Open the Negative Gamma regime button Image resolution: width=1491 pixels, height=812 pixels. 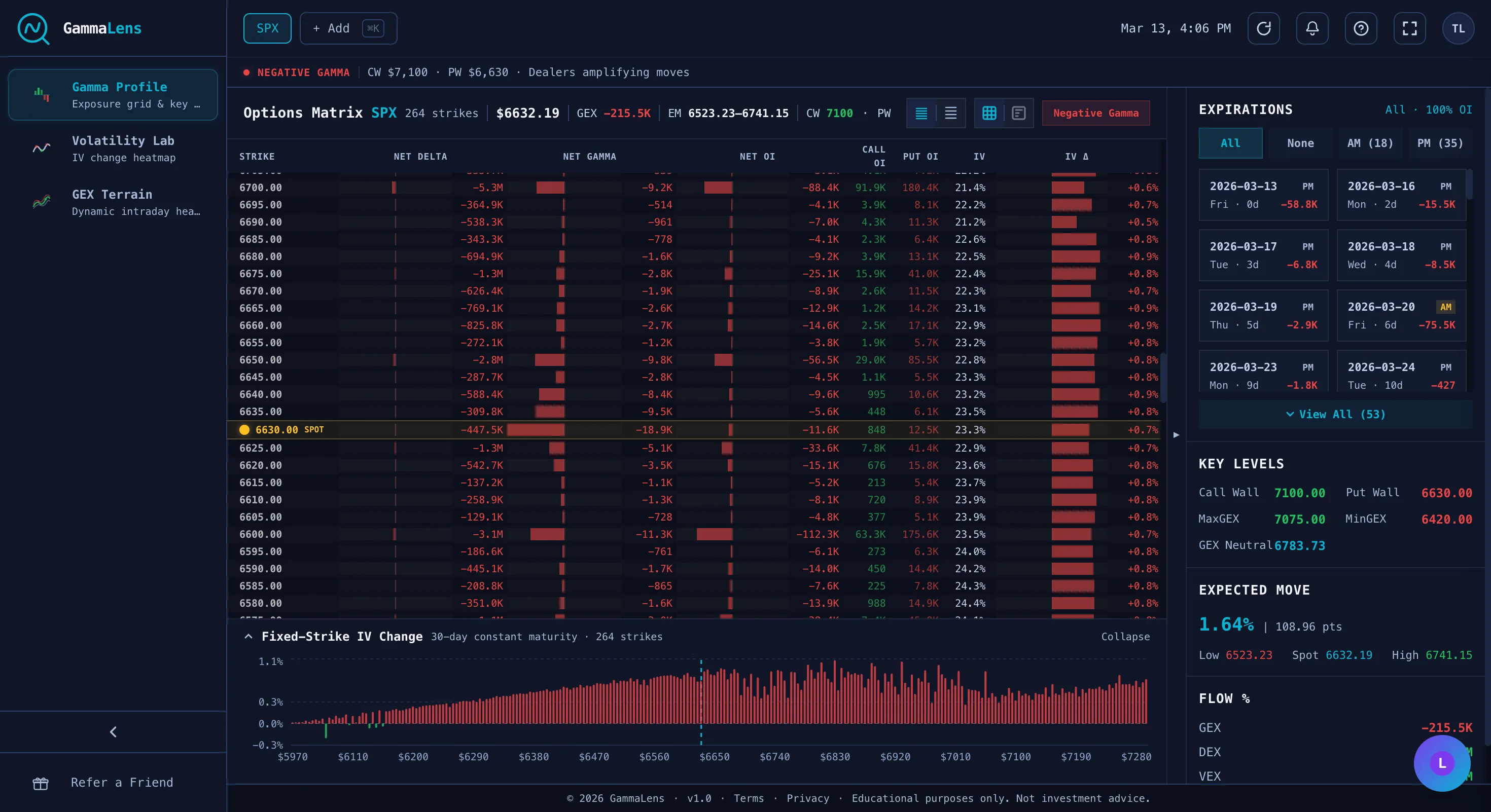click(x=1095, y=114)
